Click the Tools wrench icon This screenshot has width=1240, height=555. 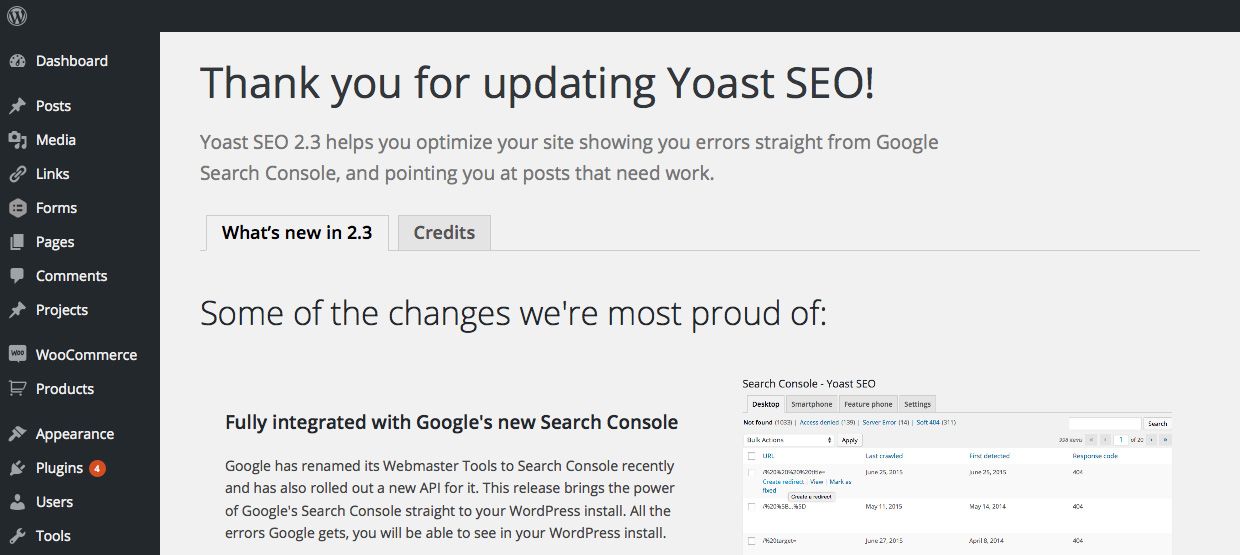click(17, 536)
